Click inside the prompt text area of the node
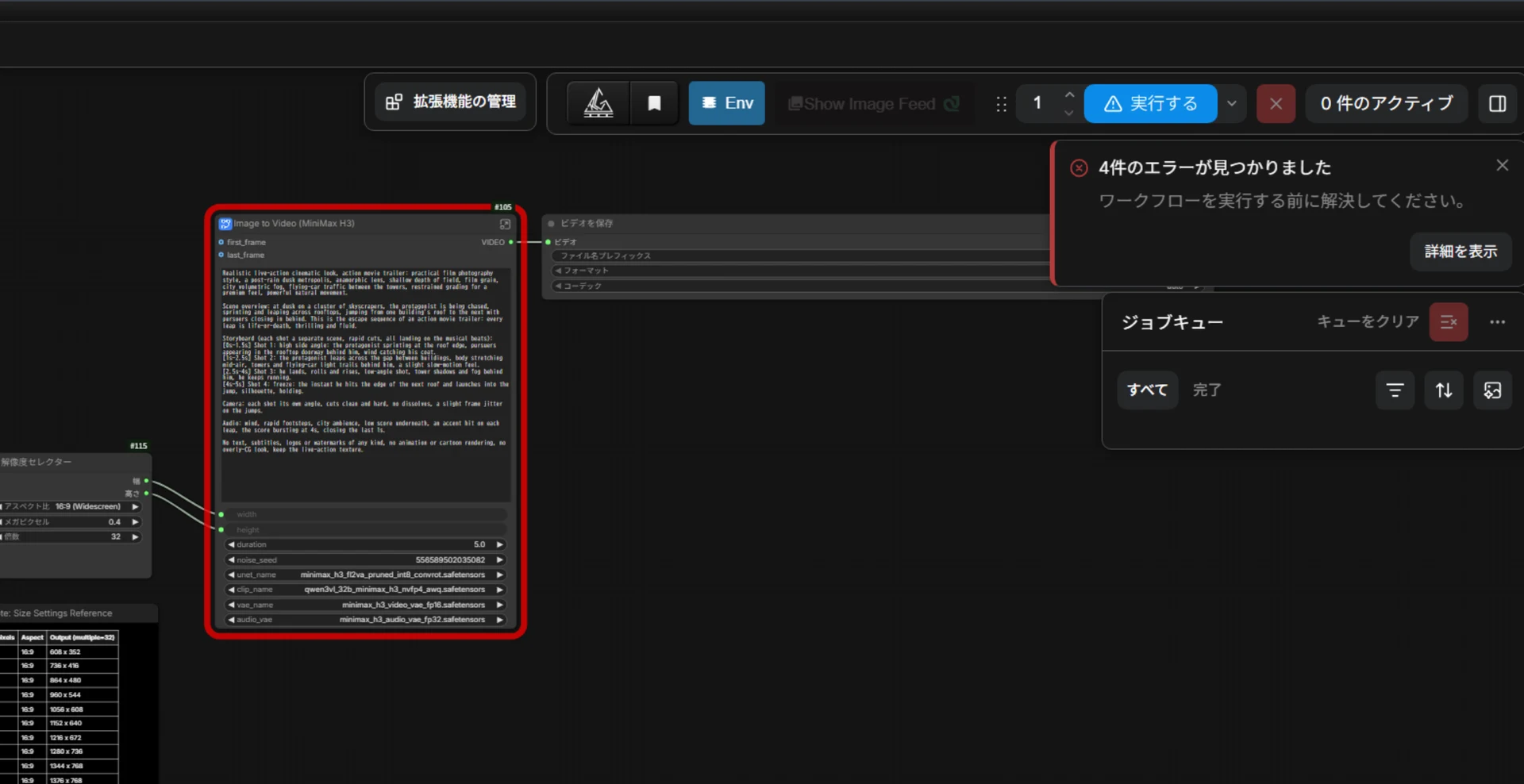This screenshot has width=1524, height=784. (366, 384)
